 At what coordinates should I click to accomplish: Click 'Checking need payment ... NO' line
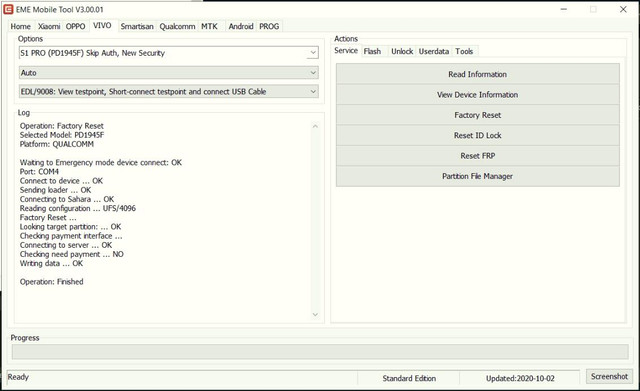point(71,254)
